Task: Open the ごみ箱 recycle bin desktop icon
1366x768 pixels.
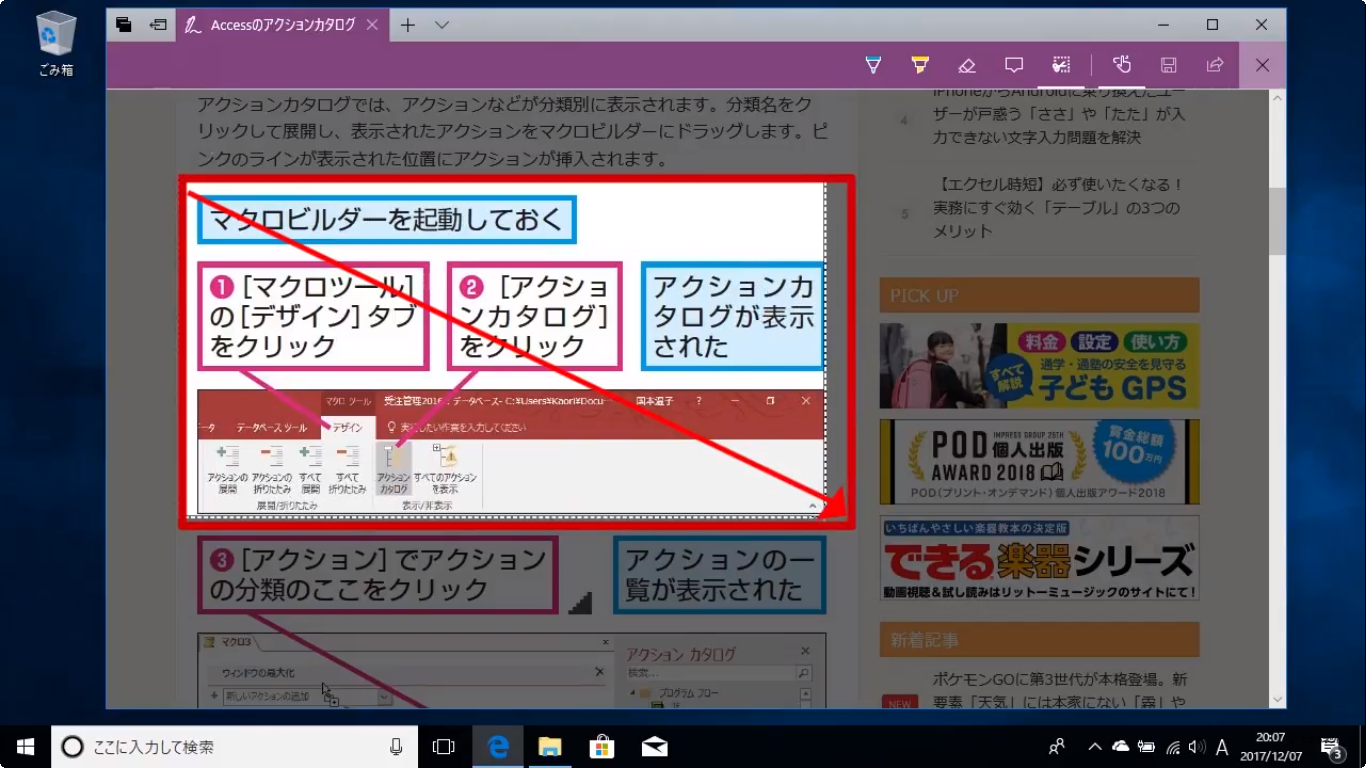Action: tap(56, 44)
